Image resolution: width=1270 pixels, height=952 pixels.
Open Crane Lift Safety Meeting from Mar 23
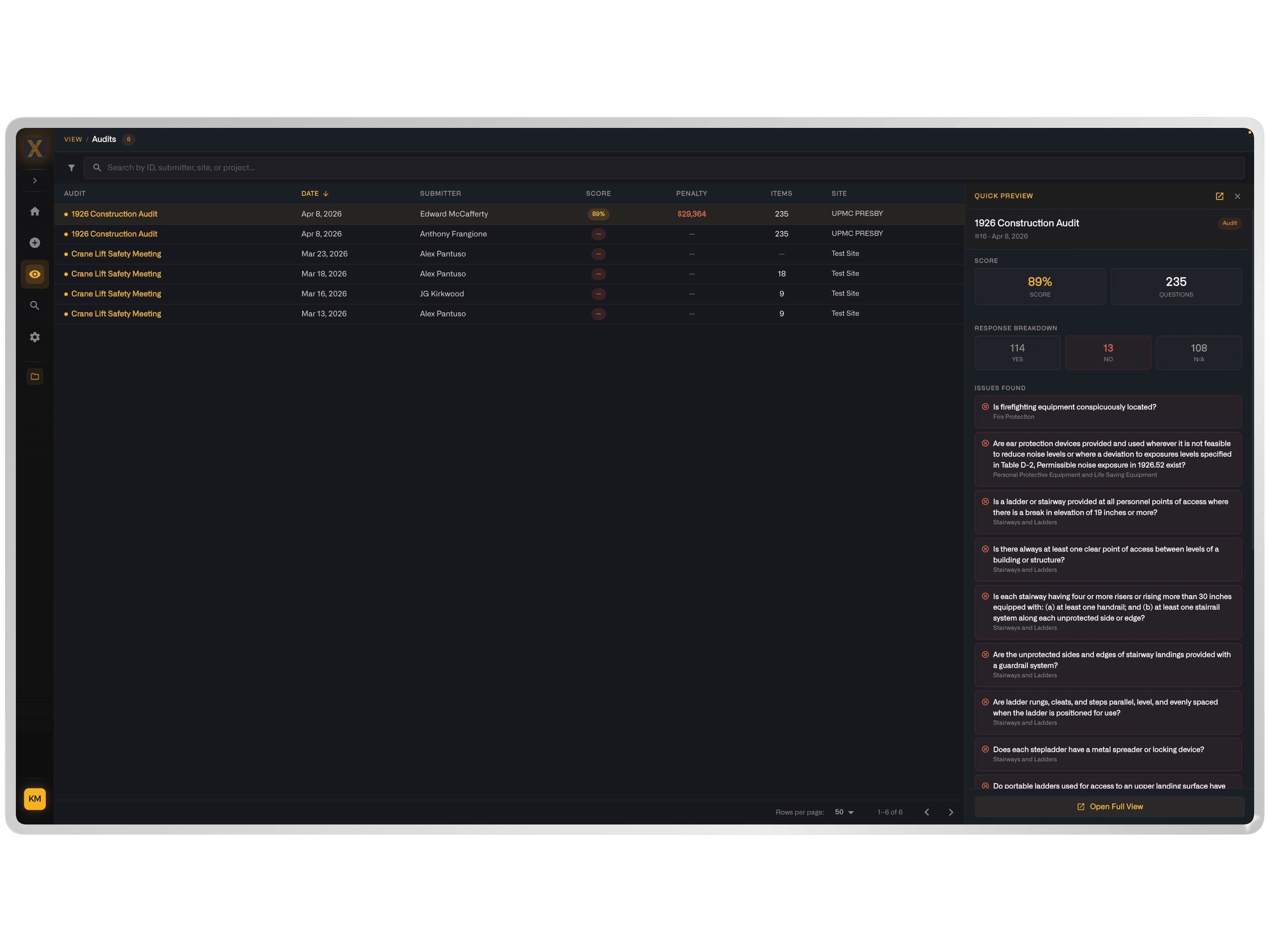coord(116,254)
